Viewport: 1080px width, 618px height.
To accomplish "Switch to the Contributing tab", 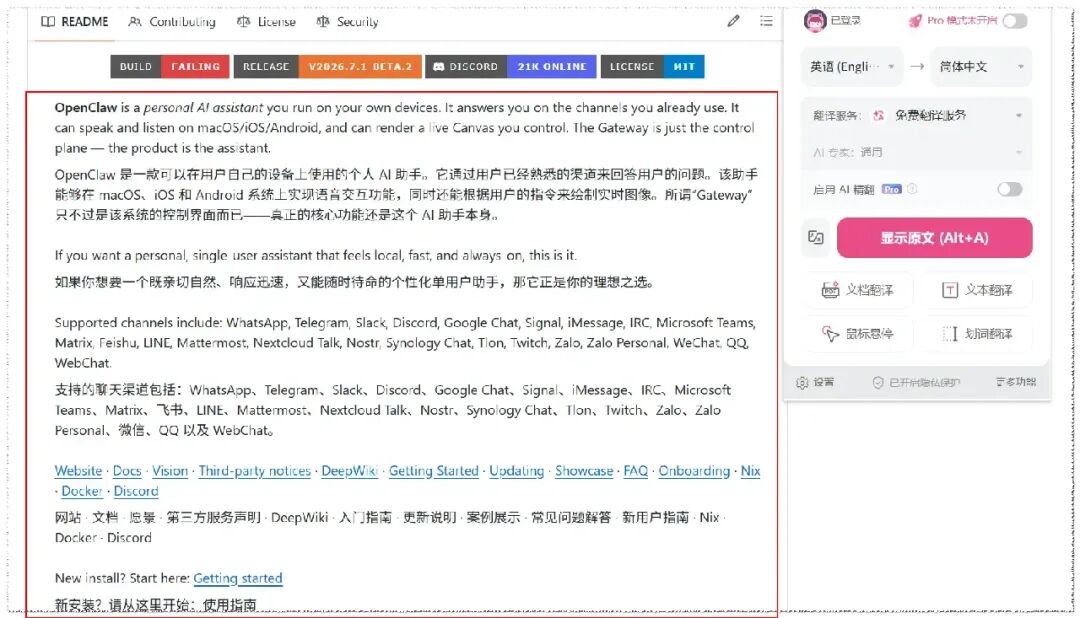I will 172,21.
